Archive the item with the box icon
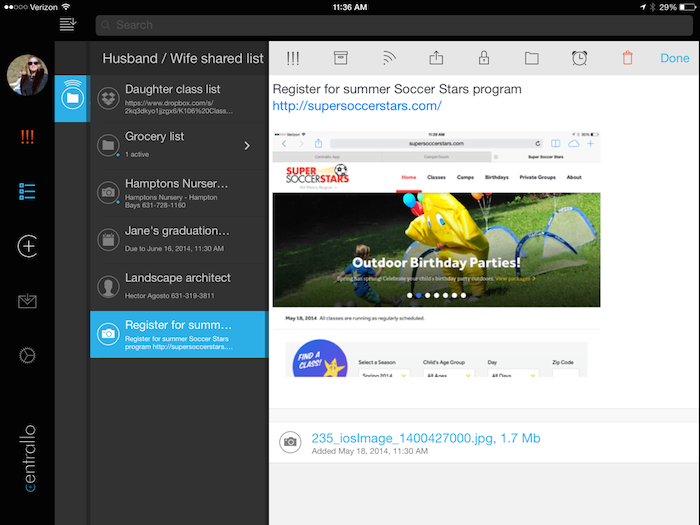This screenshot has height=525, width=700. point(340,59)
